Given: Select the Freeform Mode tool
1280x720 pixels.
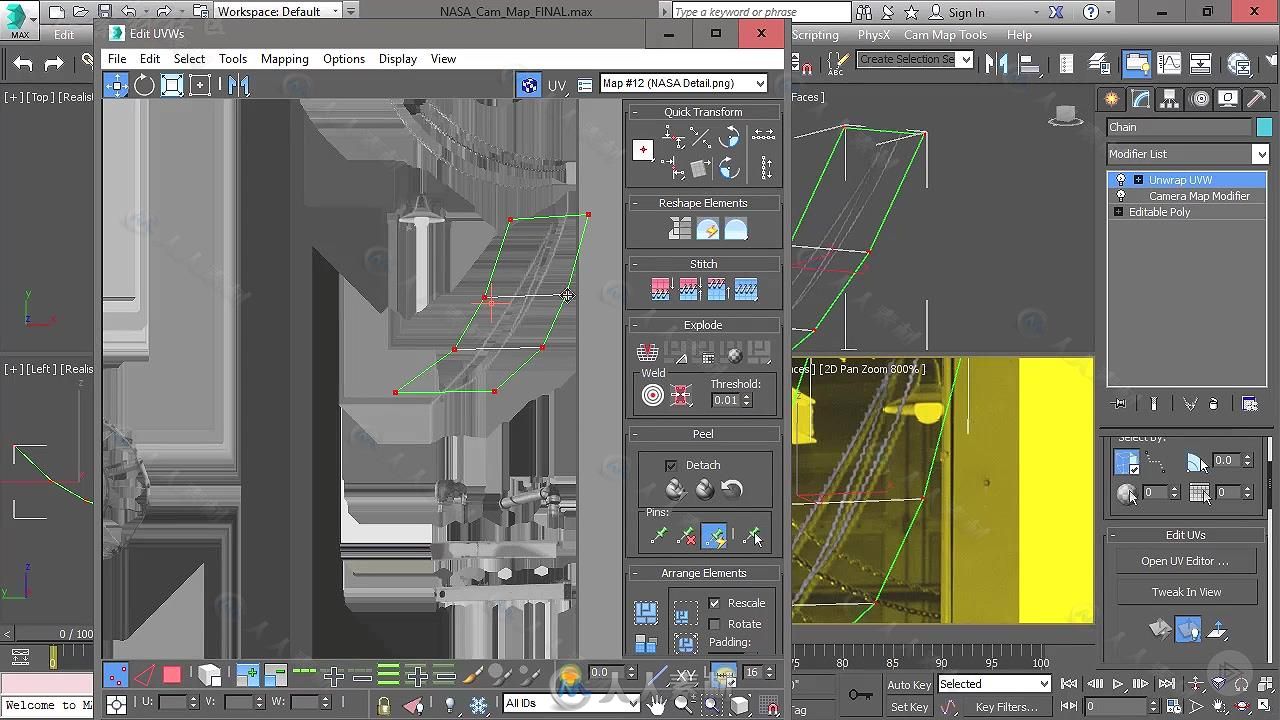Looking at the screenshot, I should (x=200, y=85).
